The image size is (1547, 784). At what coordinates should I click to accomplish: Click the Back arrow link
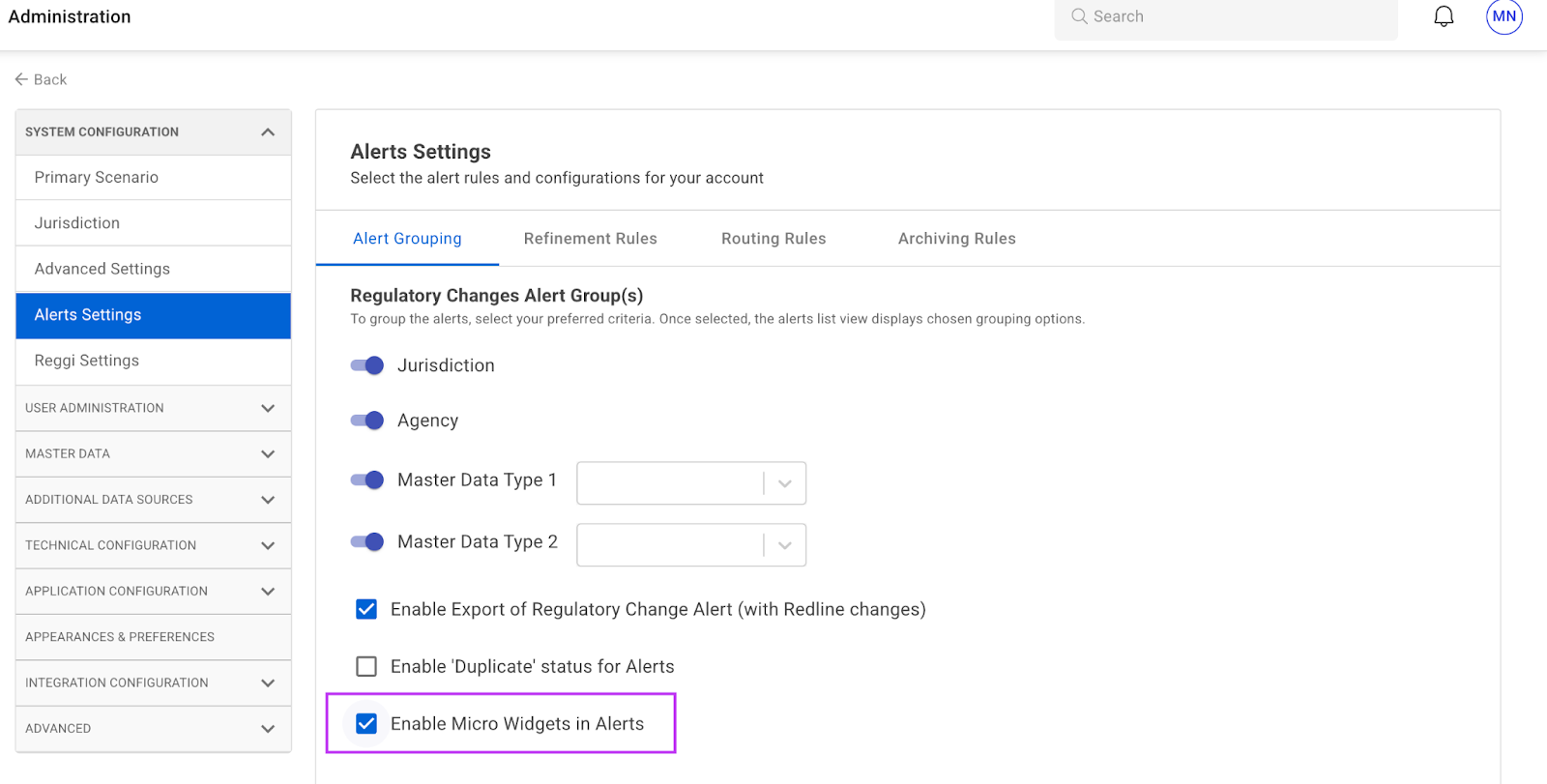(41, 79)
